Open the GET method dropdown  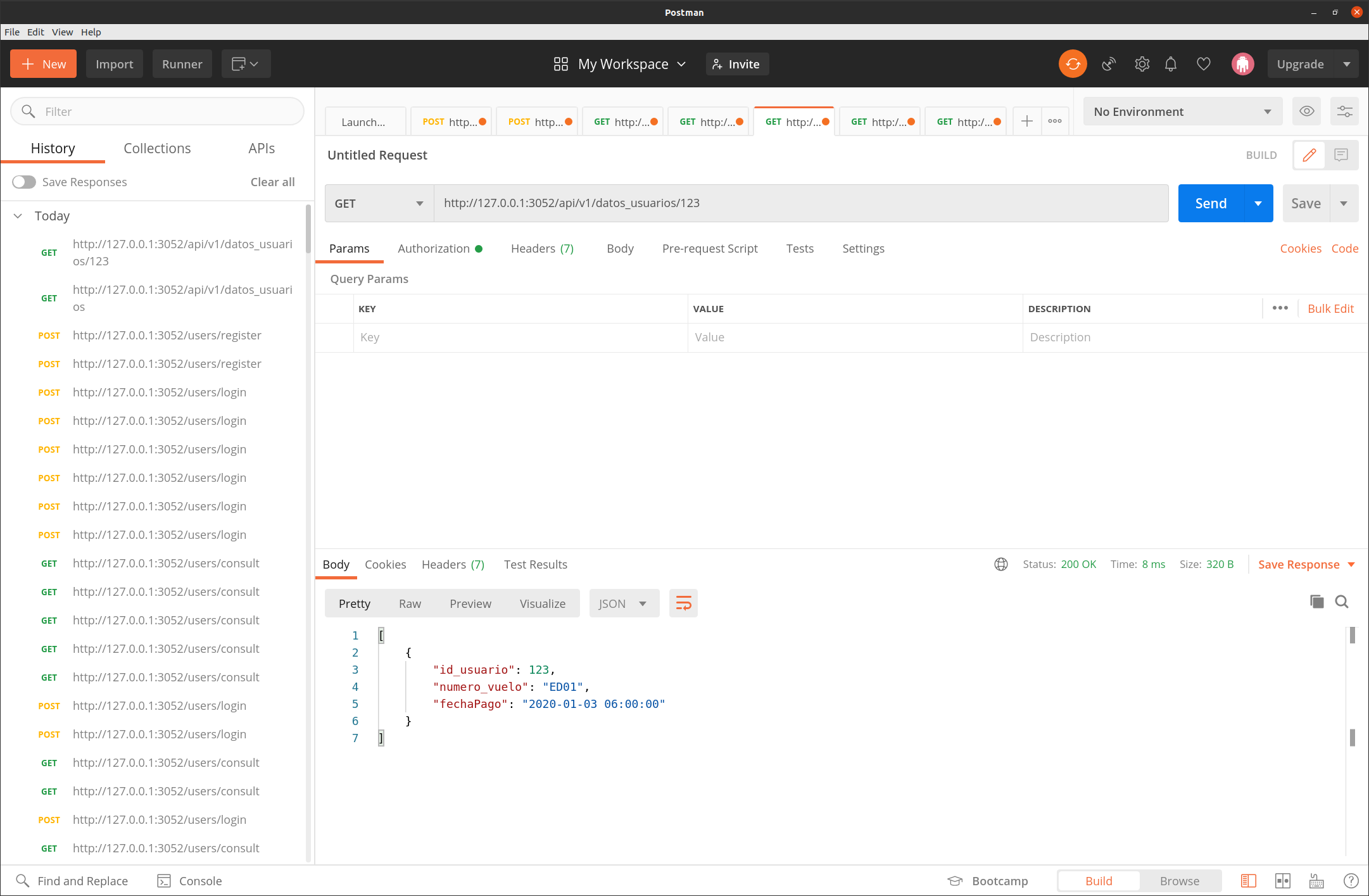(379, 203)
